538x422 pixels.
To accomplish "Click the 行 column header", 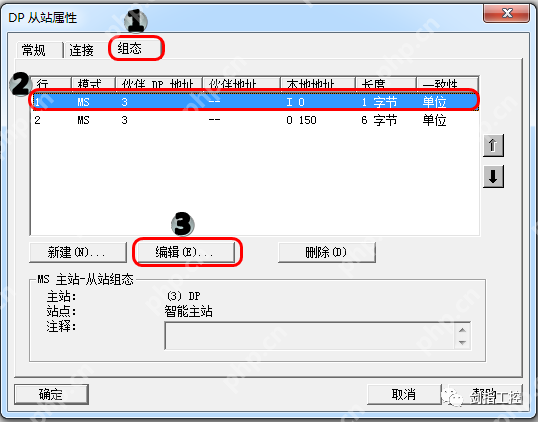I will 51,84.
